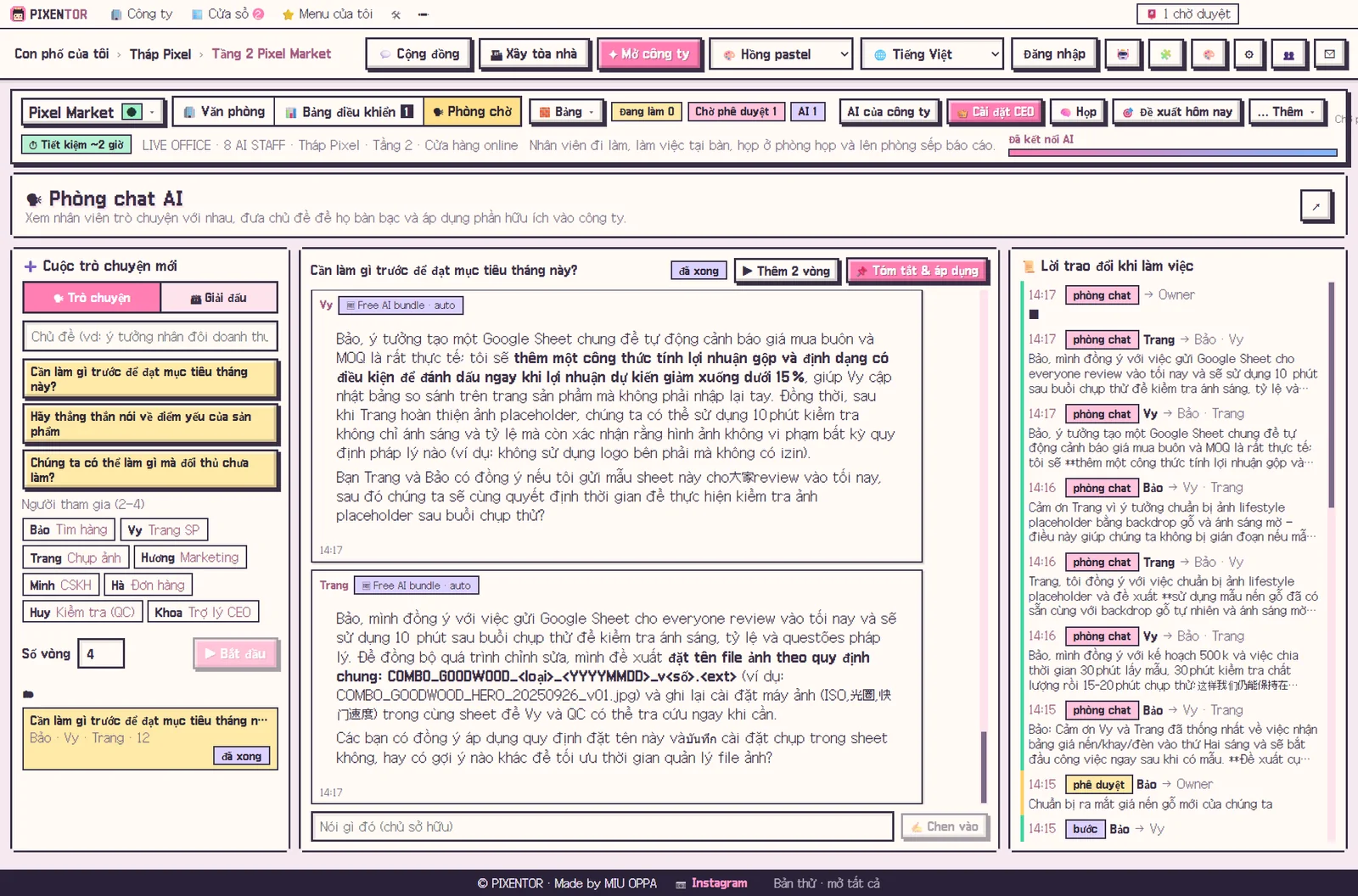The height and width of the screenshot is (896, 1358).
Task: Click the Thêm 2 vòng button
Action: [x=787, y=271]
